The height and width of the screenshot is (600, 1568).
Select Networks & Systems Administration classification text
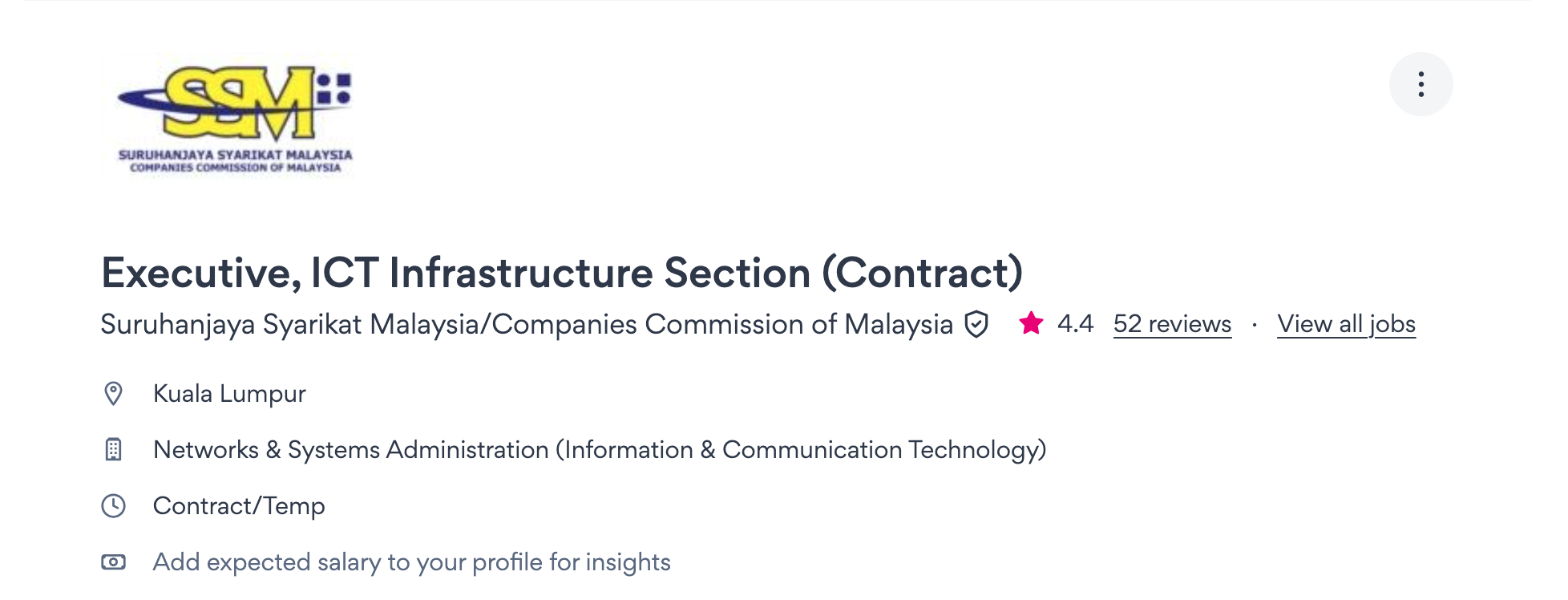click(x=351, y=450)
